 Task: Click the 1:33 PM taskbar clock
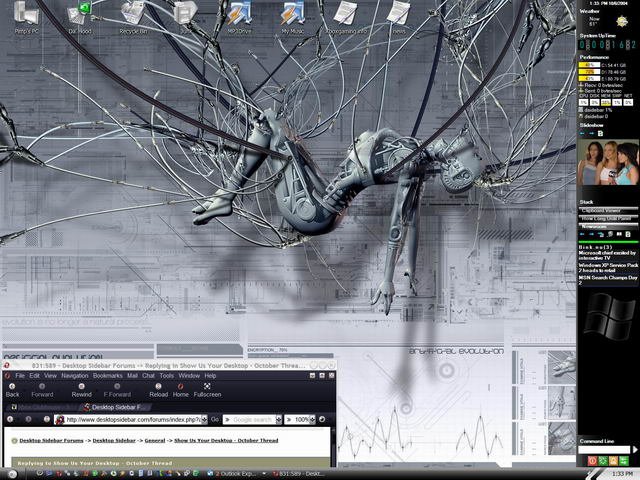(x=622, y=474)
